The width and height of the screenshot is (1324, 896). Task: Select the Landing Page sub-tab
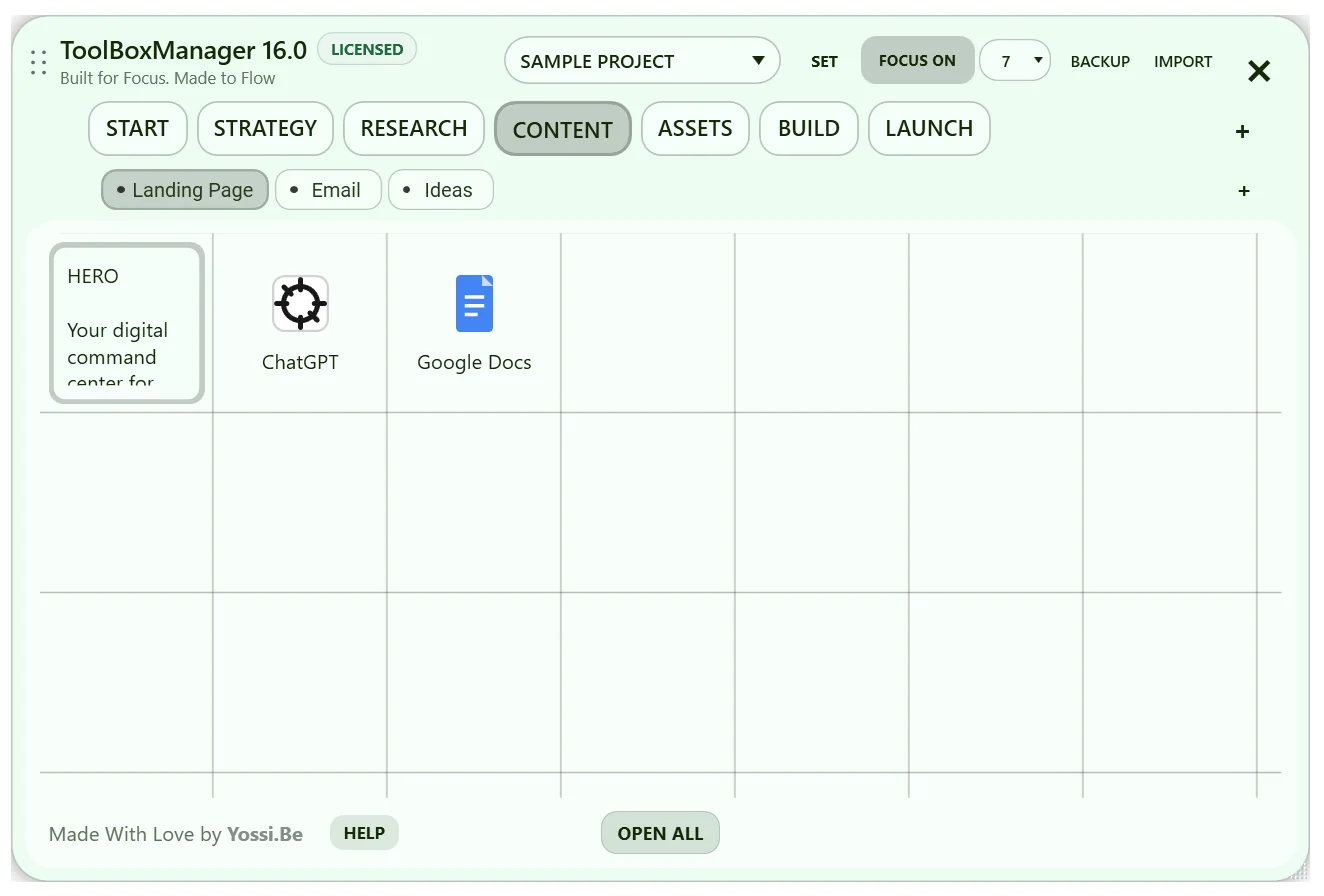click(x=185, y=190)
